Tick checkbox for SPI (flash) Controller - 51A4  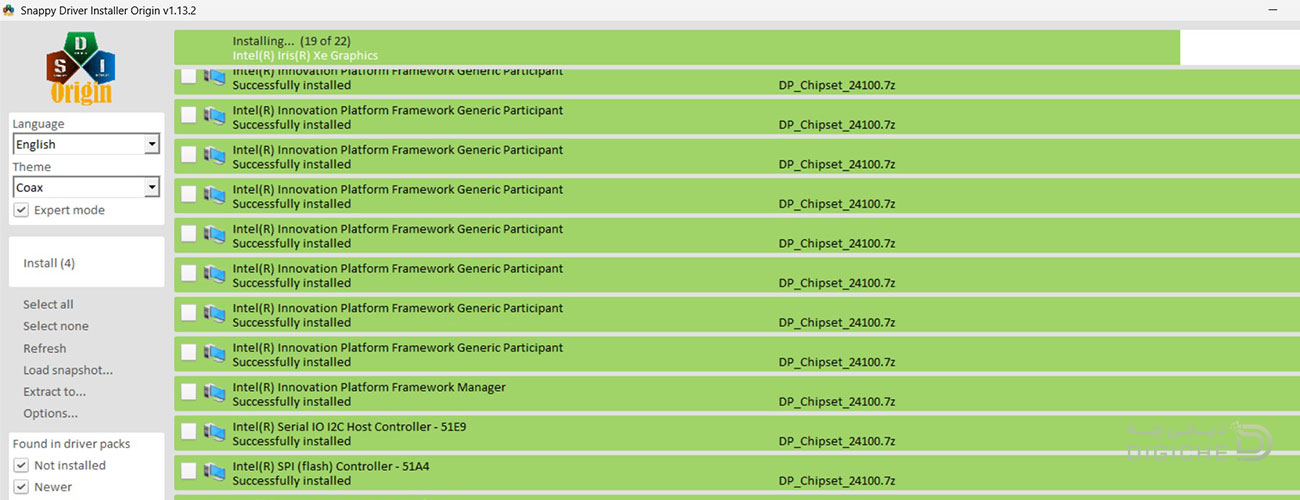(189, 472)
